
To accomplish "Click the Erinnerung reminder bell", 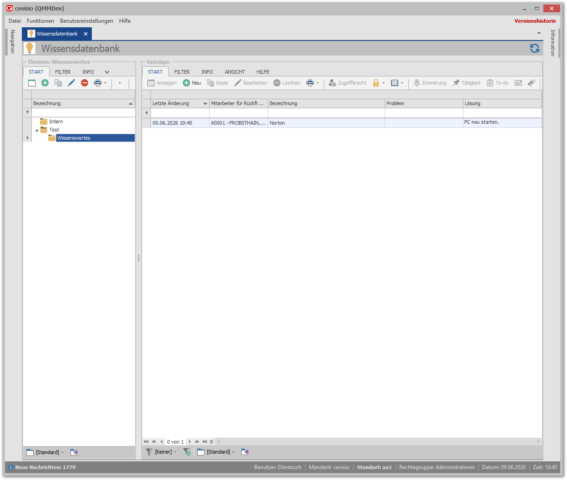I will (x=430, y=83).
